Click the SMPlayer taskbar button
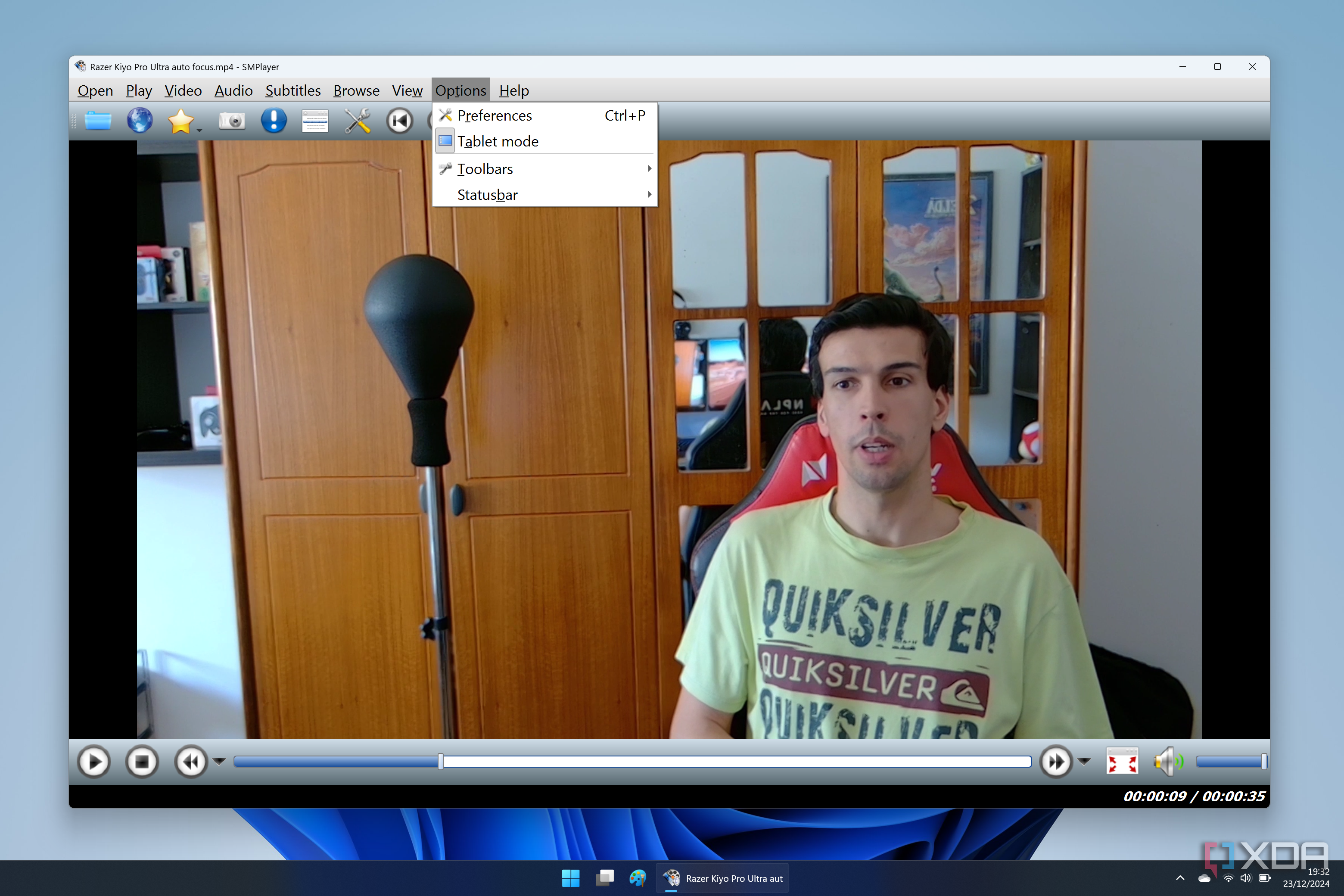The height and width of the screenshot is (896, 1344). point(722,878)
